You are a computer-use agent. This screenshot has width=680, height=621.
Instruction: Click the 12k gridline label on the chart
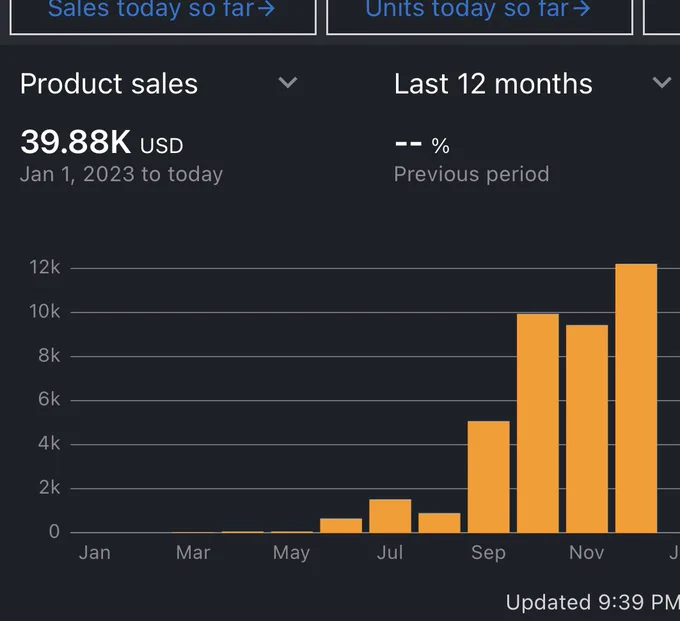pyautogui.click(x=45, y=267)
